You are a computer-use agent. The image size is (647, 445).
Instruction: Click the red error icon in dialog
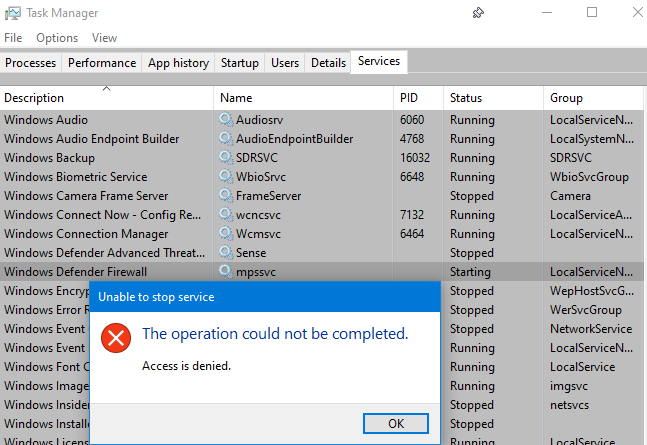[x=117, y=338]
